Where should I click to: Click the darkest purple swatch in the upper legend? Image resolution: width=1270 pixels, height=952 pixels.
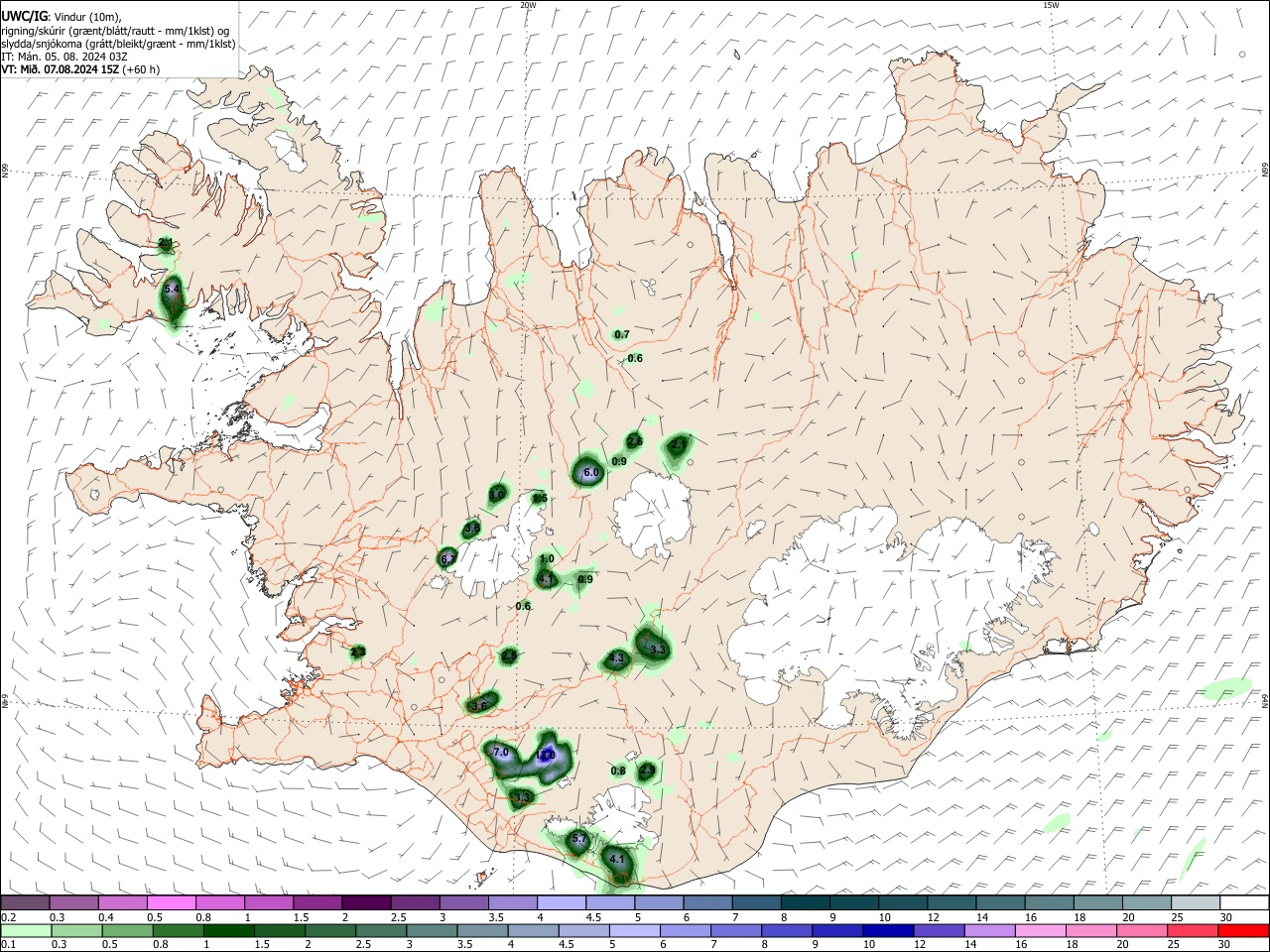click(x=365, y=903)
